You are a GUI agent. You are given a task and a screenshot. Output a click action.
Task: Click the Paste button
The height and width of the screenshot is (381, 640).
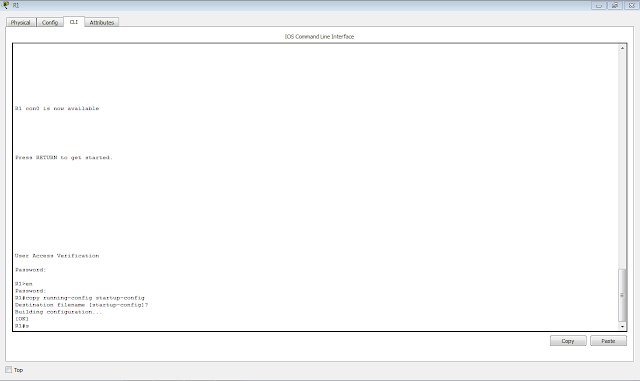coord(608,341)
